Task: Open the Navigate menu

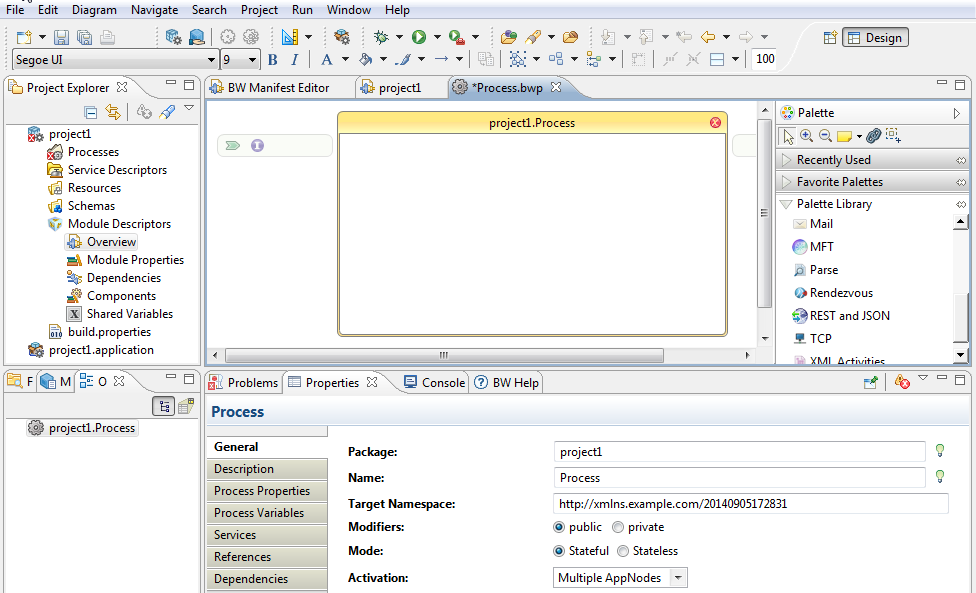Action: pos(154,10)
